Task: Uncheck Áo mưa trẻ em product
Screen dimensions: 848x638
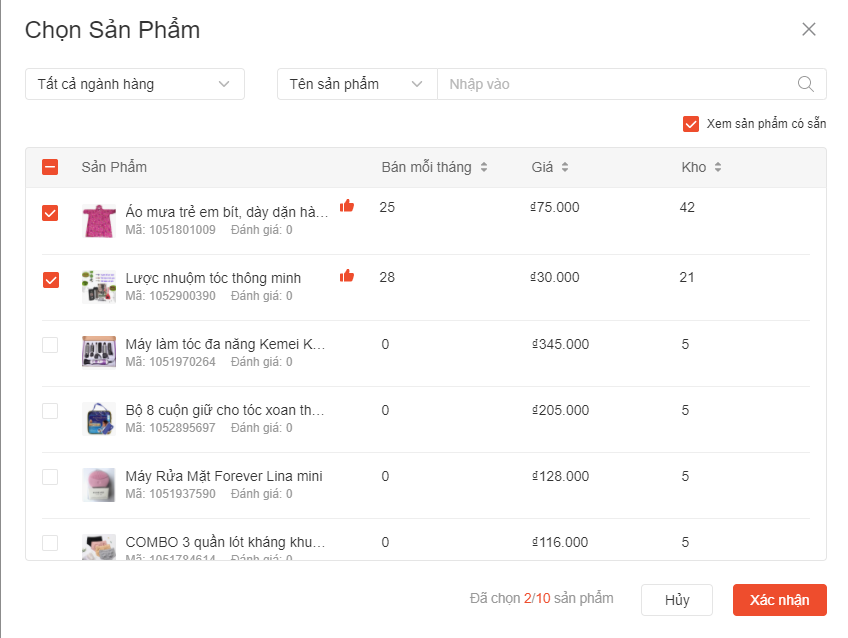Action: [x=50, y=213]
